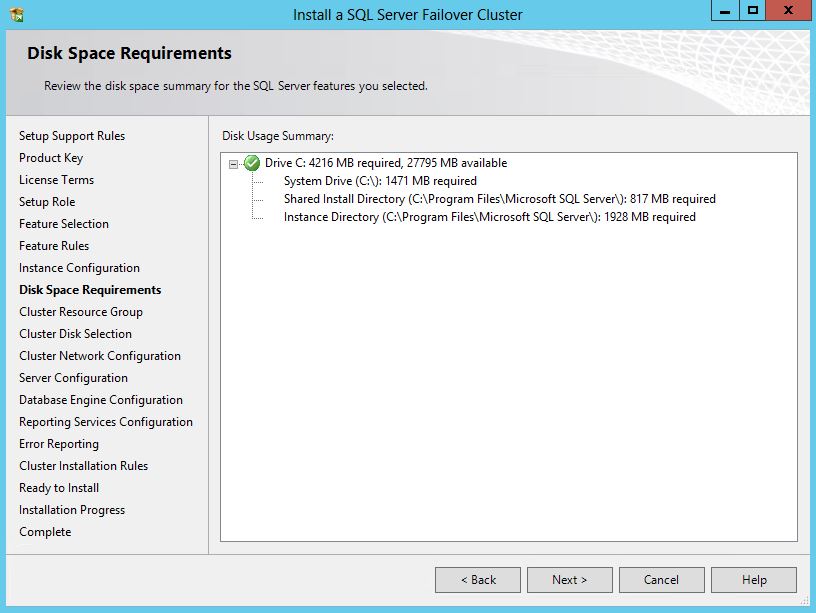Viewport: 816px width, 613px height.
Task: Select the Server Configuration step
Action: [73, 378]
